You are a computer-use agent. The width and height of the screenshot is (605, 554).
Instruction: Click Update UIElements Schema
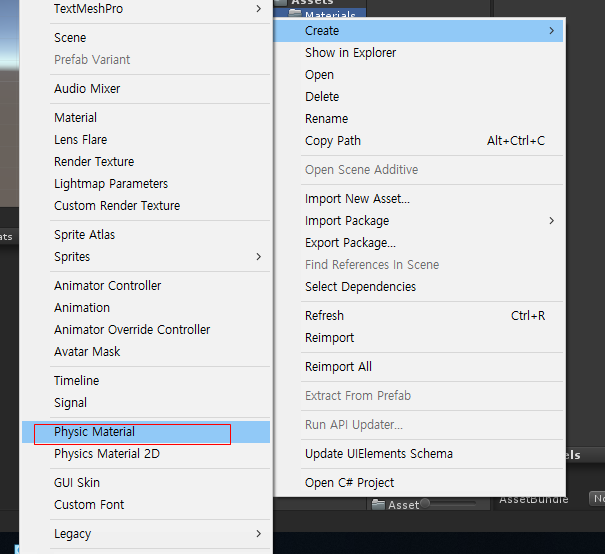click(x=419, y=454)
